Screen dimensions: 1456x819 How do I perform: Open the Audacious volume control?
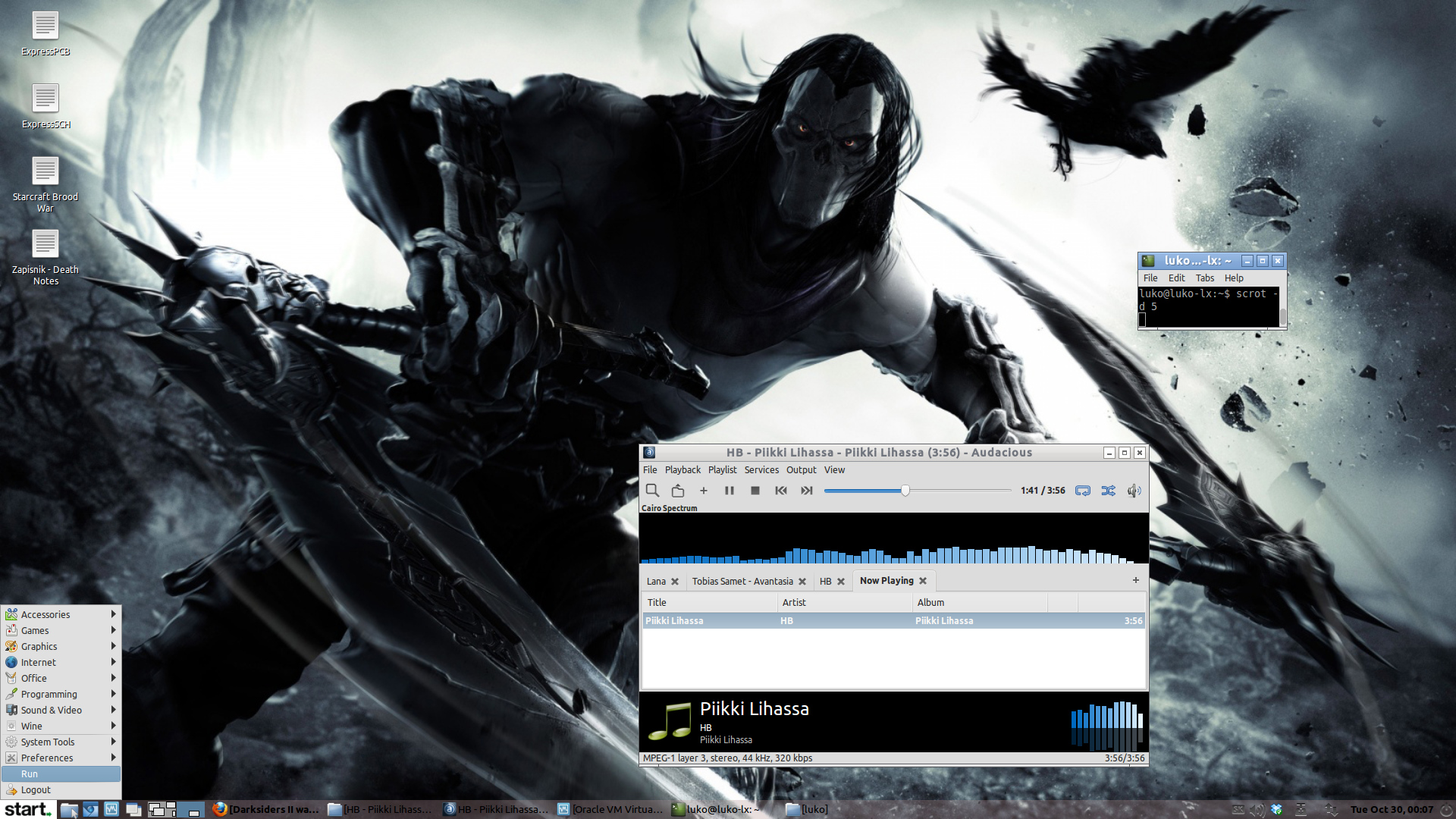pyautogui.click(x=1134, y=491)
